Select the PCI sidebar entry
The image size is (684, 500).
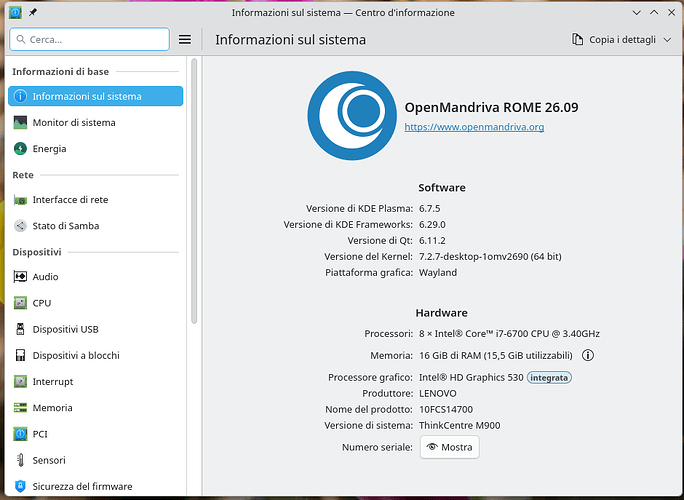click(96, 434)
